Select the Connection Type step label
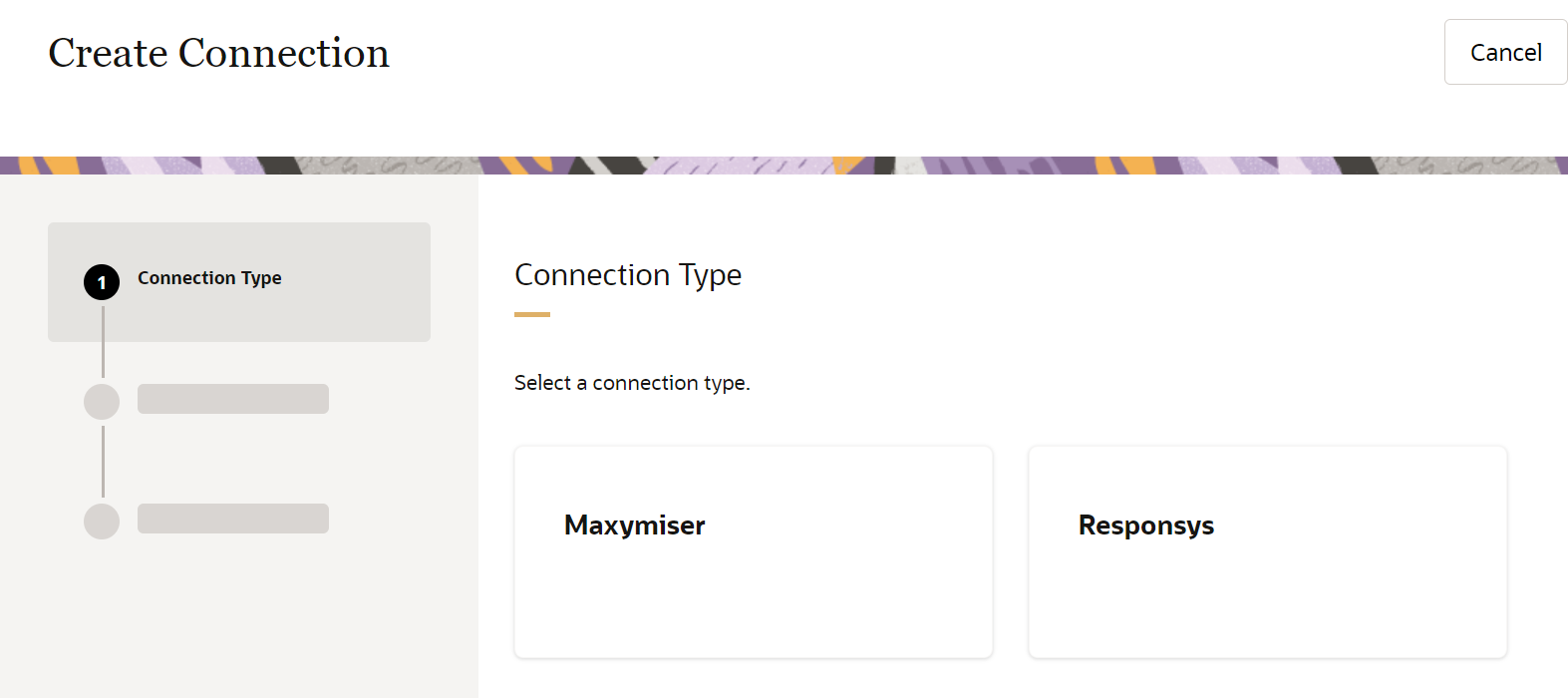Screen dimensions: 1568x698 209,278
